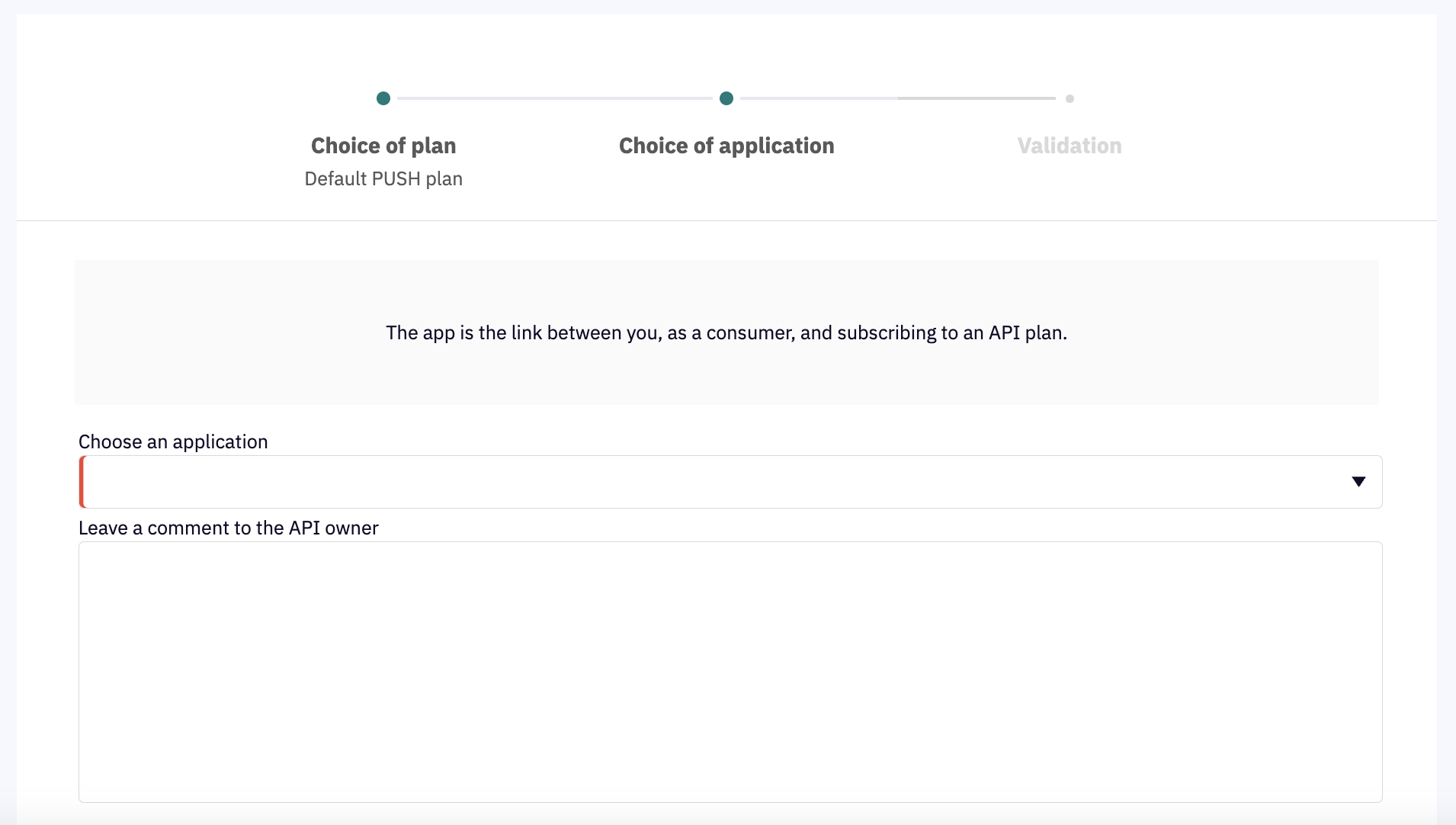Click the Validation step dot
1456x825 pixels.
[1070, 98]
